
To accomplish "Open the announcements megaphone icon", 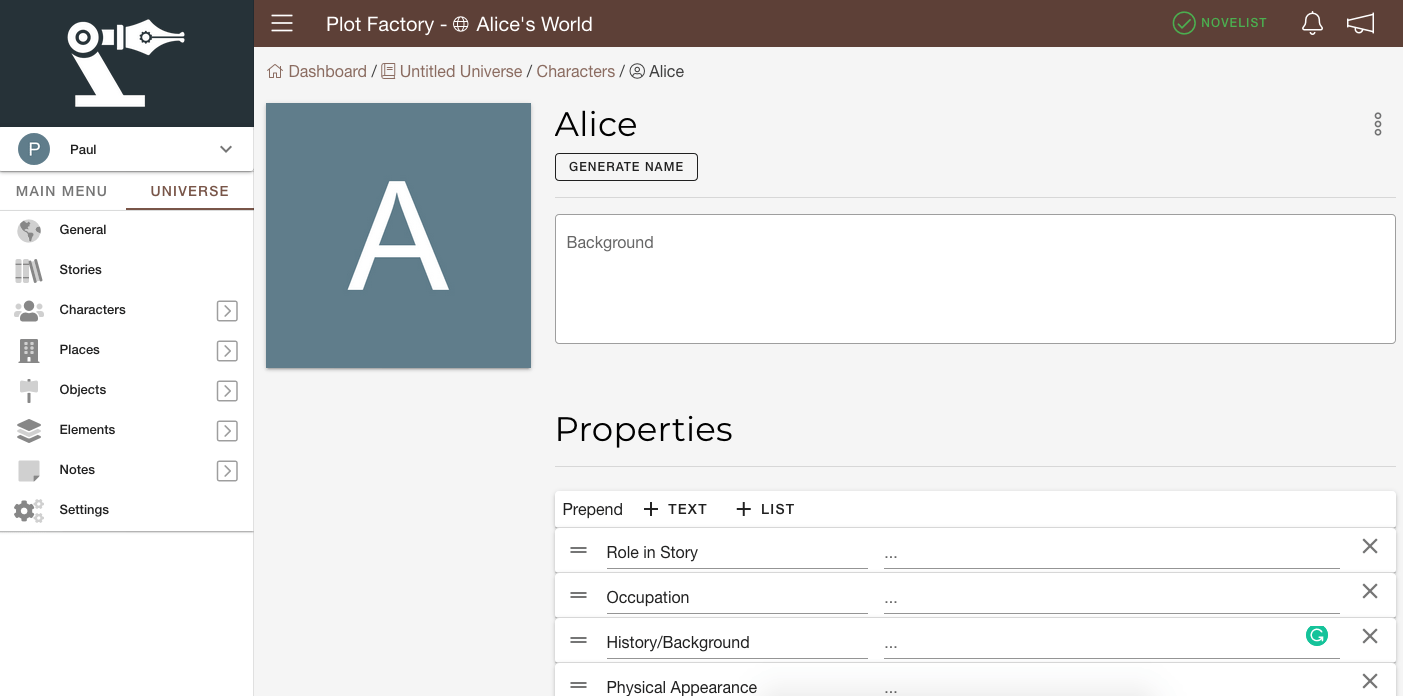I will point(1361,22).
